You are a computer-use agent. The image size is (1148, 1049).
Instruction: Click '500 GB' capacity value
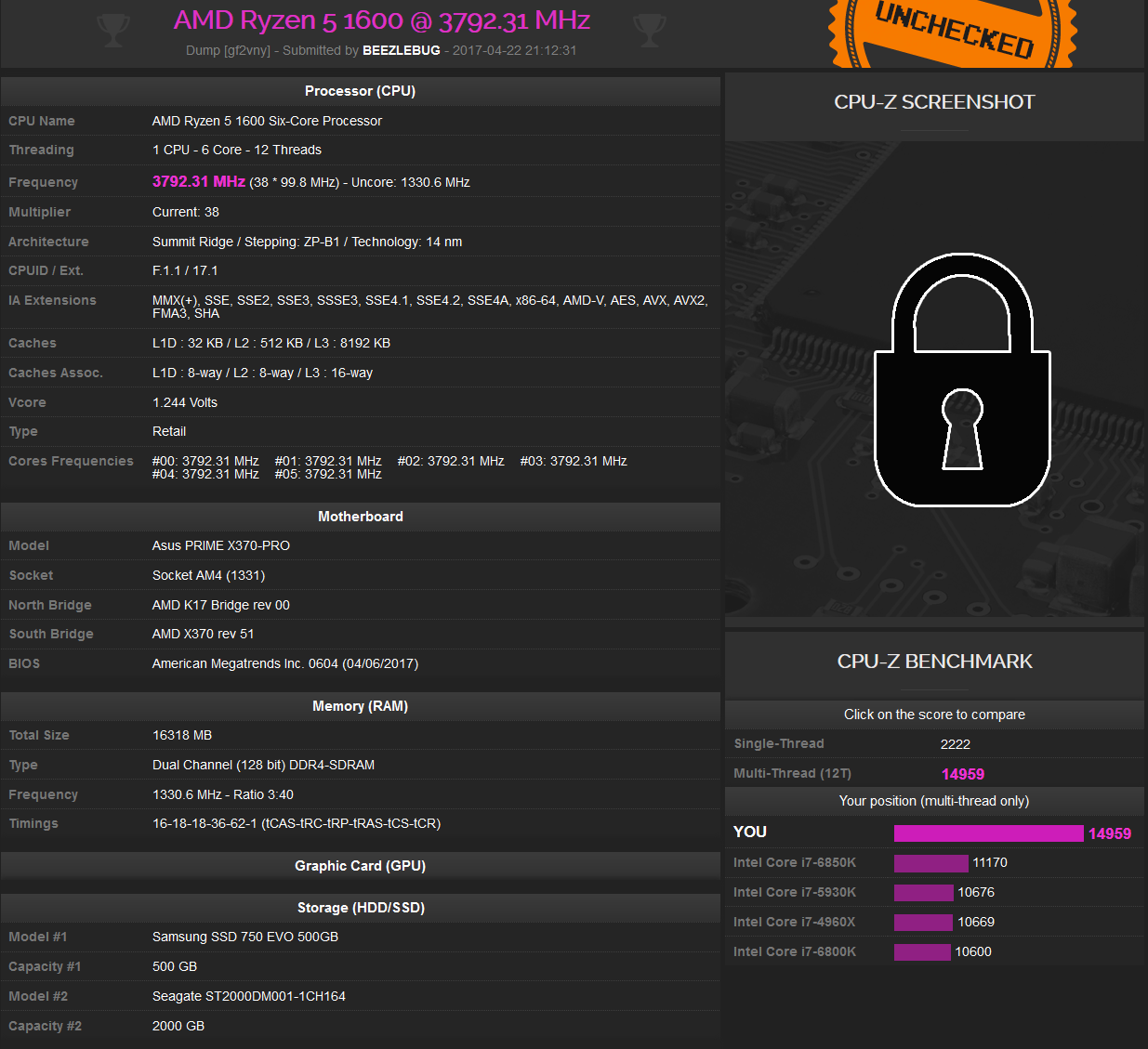pos(175,966)
